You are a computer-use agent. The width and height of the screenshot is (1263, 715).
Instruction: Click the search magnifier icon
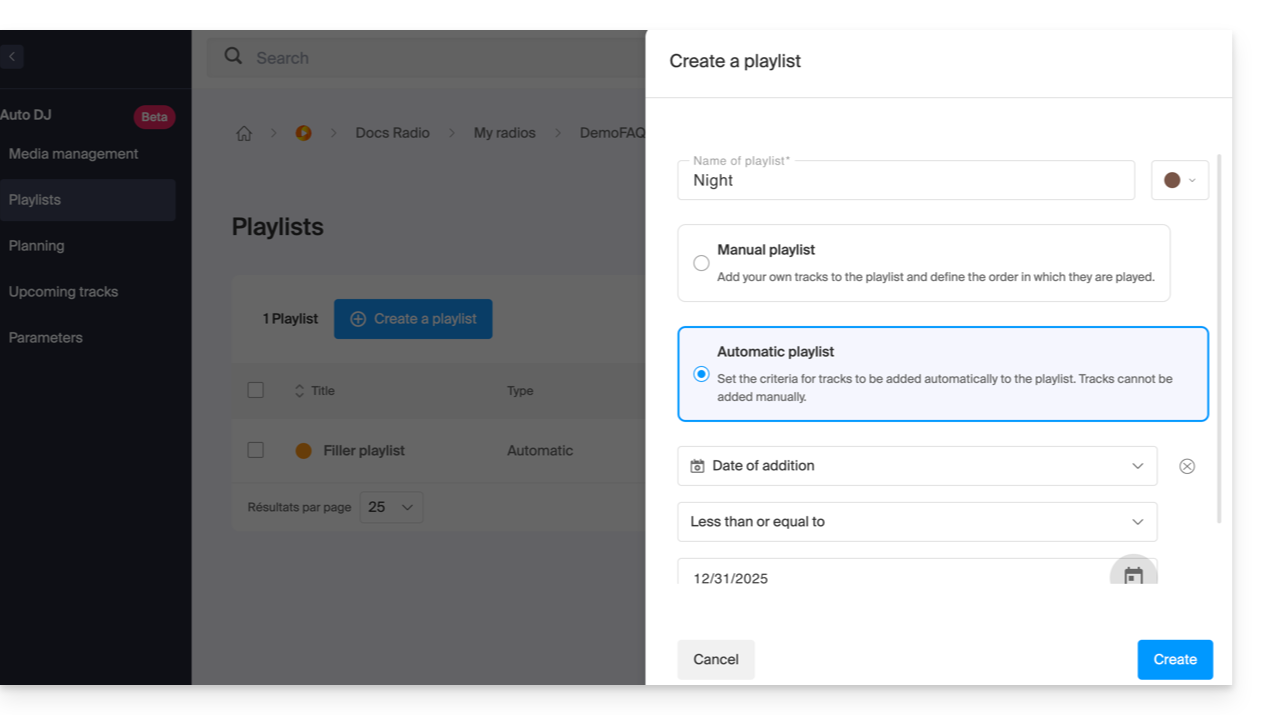[x=233, y=57]
